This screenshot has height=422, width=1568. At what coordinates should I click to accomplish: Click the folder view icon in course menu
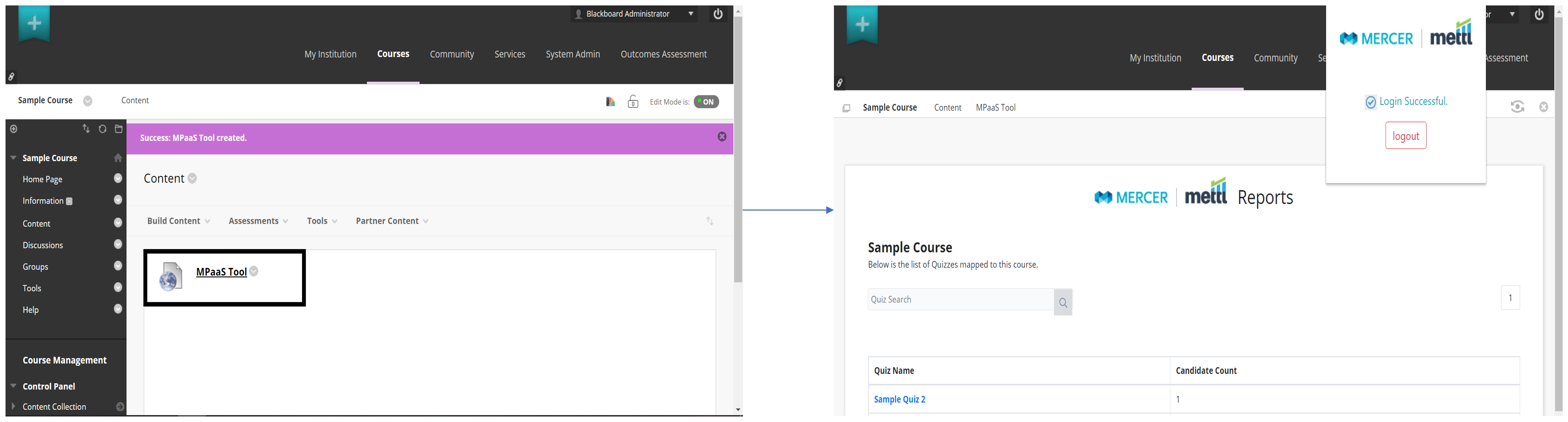119,128
